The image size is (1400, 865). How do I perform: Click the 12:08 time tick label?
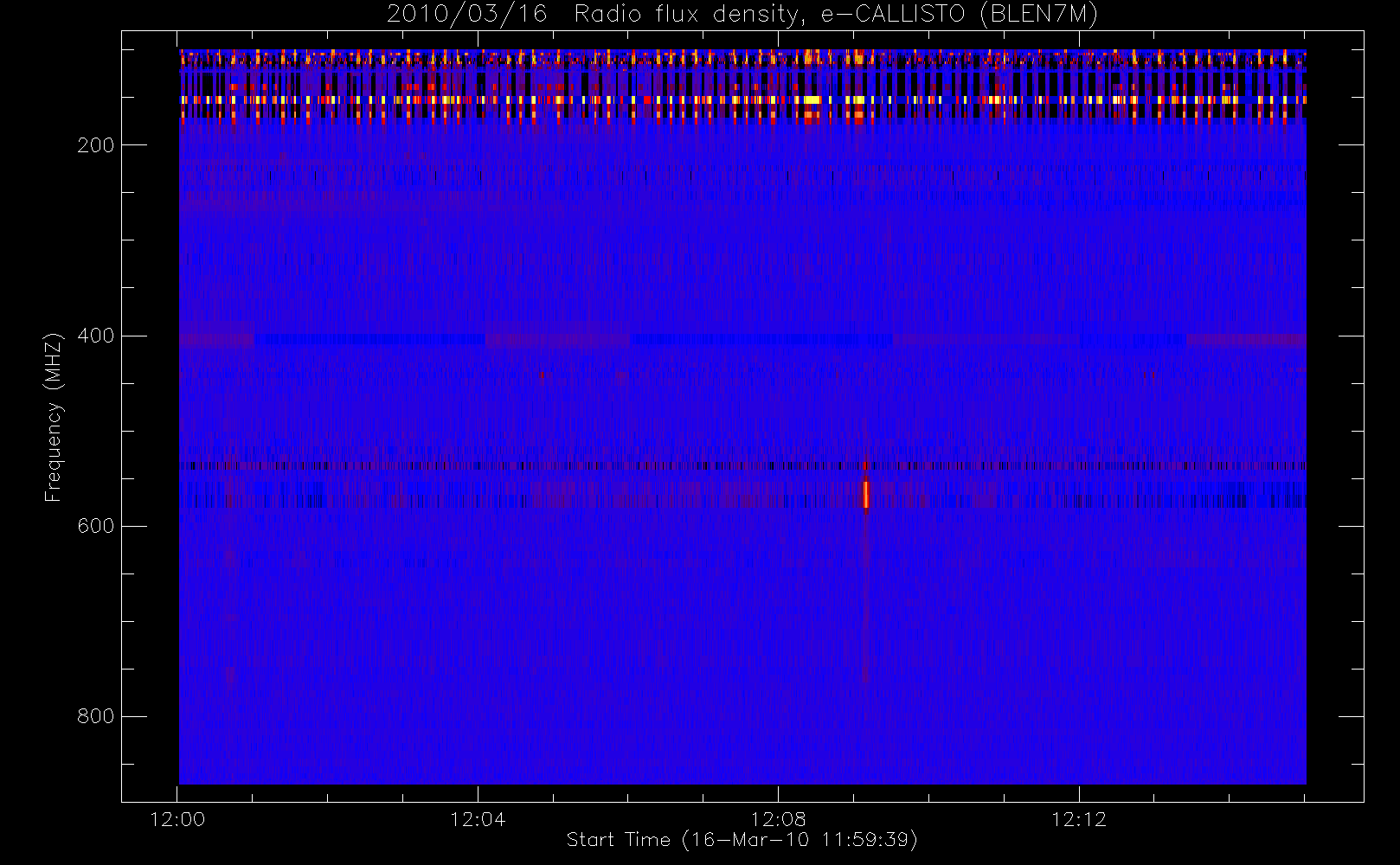[778, 819]
